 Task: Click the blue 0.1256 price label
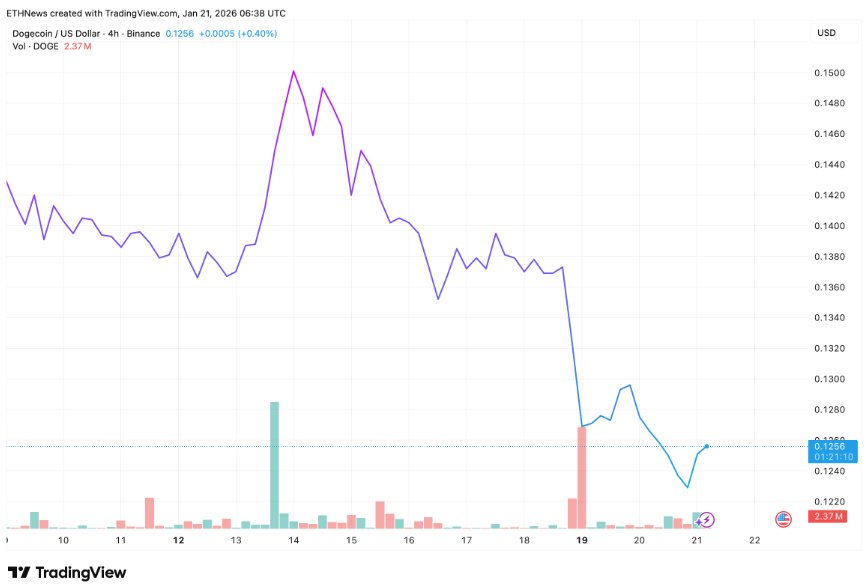pyautogui.click(x=832, y=445)
